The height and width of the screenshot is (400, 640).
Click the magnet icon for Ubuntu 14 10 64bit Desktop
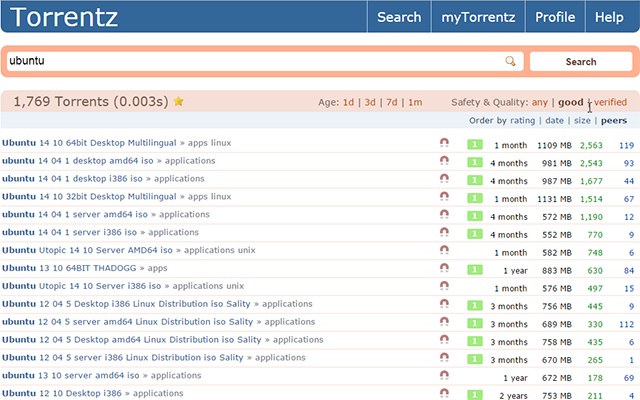[x=444, y=143]
